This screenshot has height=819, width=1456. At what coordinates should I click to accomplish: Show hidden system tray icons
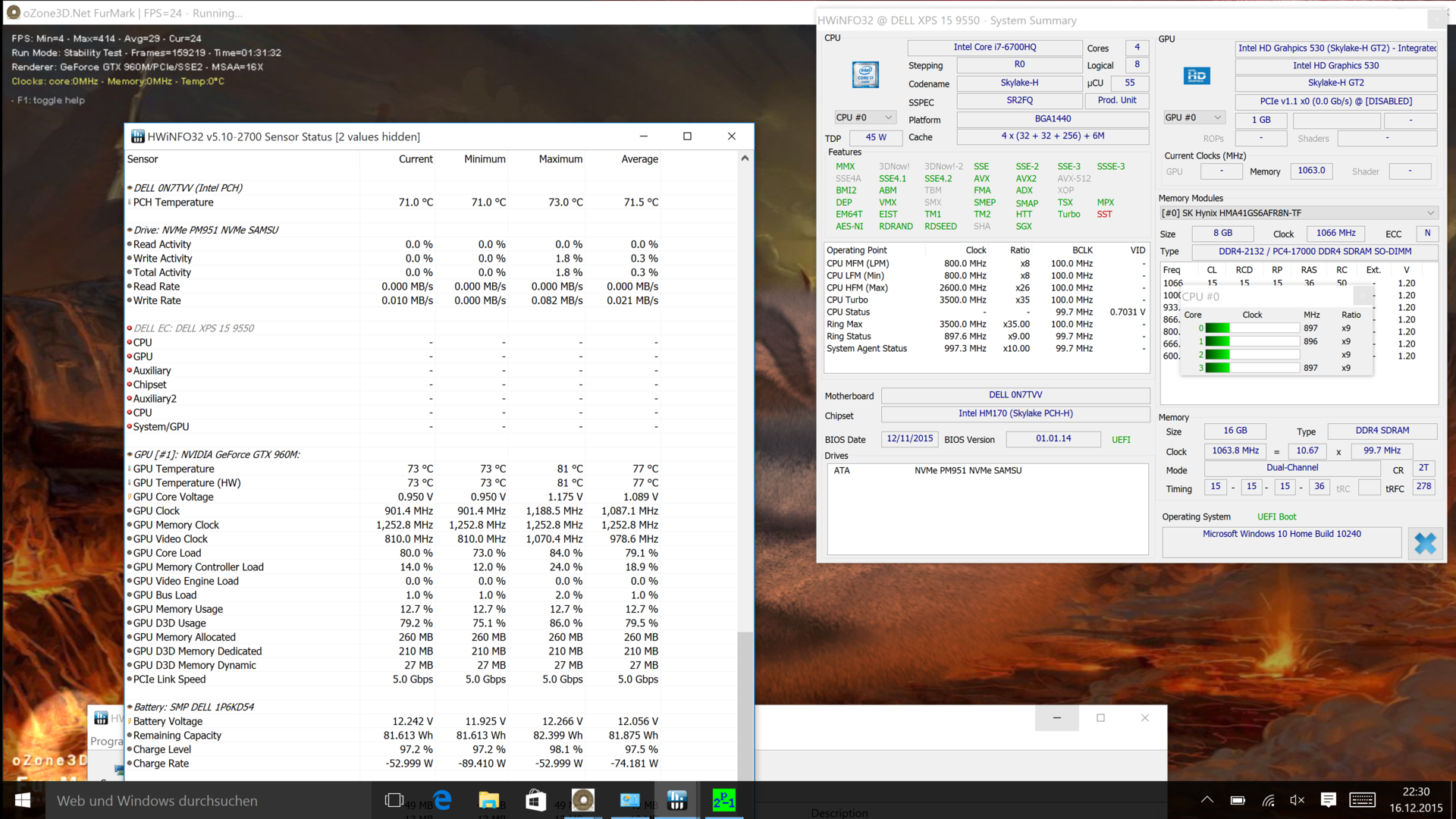click(x=1207, y=800)
